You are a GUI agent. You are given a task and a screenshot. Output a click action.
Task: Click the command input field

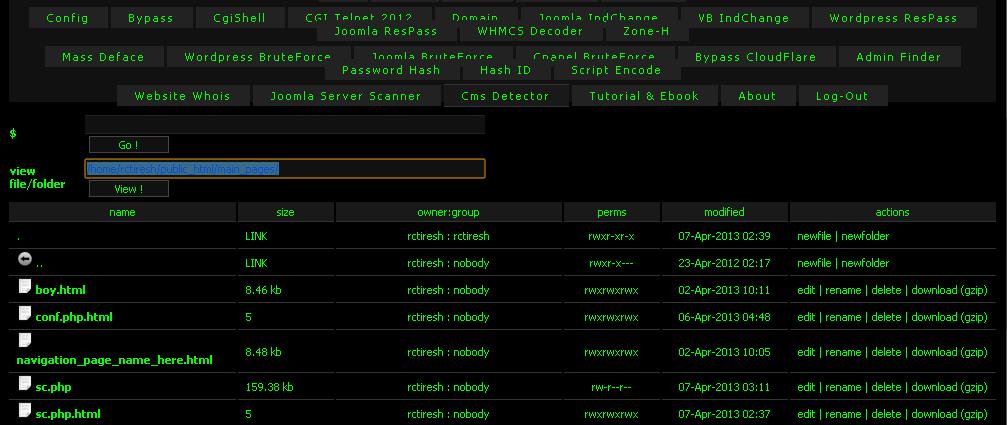[x=285, y=125]
